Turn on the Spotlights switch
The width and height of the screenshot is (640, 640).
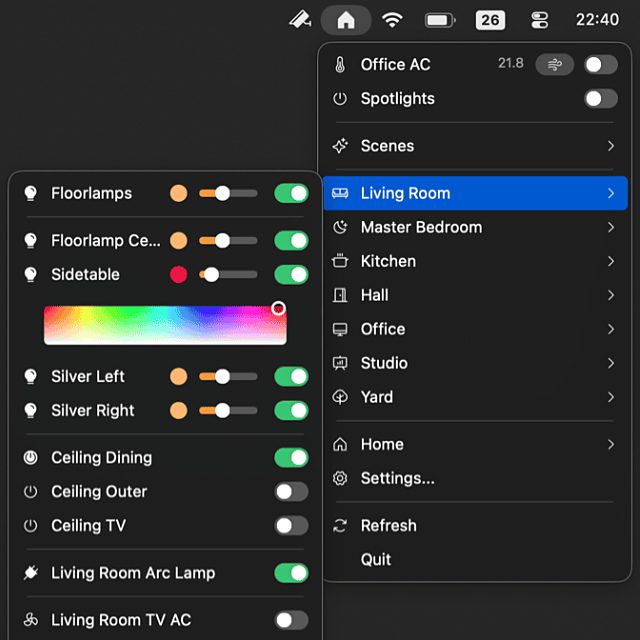[600, 98]
